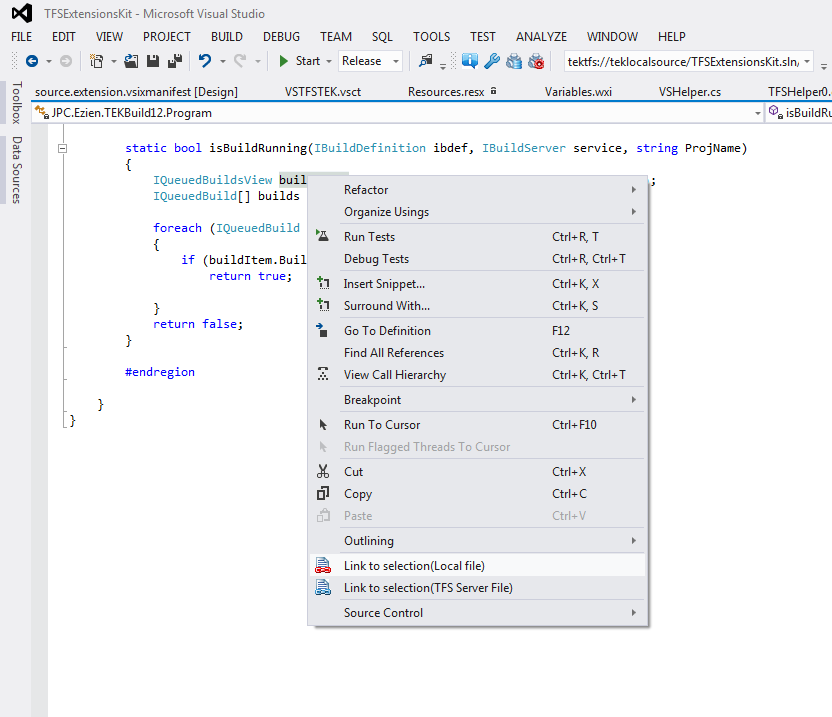Click the Navigate Backward arrow icon
This screenshot has width=832, height=717.
coord(34,61)
